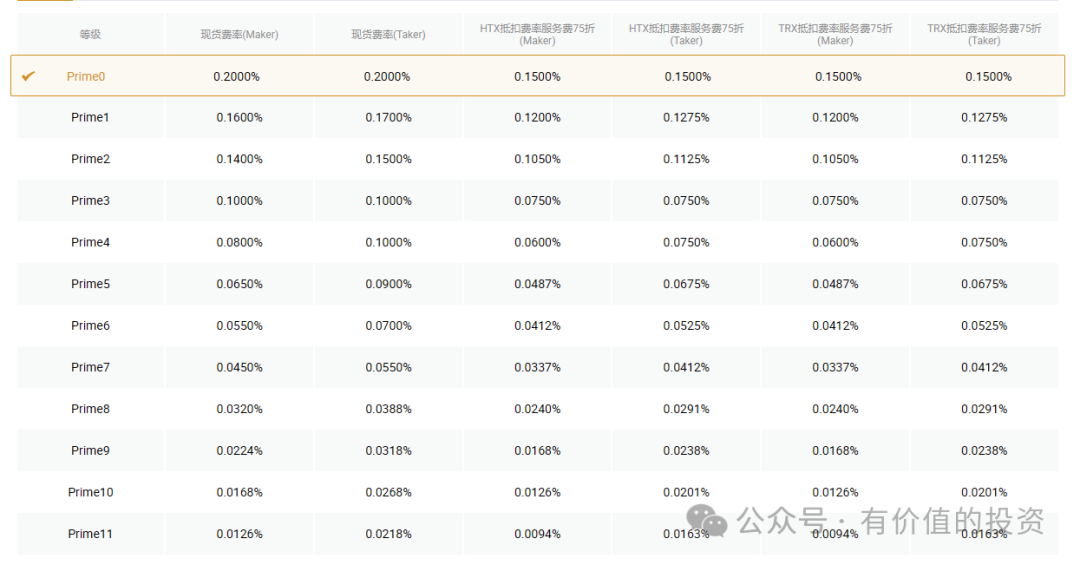Select the Prime5 level label
Screen dimensions: 1080x565
coord(90,284)
